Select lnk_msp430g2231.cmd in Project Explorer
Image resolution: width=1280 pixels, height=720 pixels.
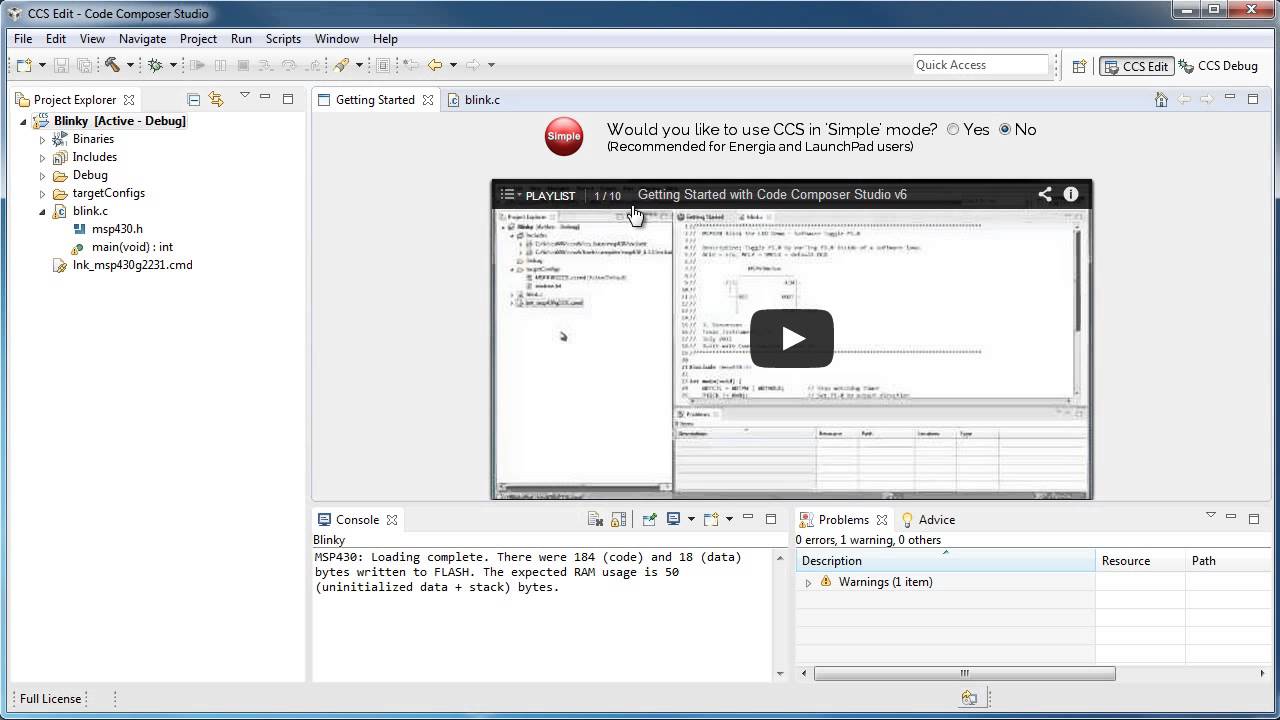click(x=123, y=265)
